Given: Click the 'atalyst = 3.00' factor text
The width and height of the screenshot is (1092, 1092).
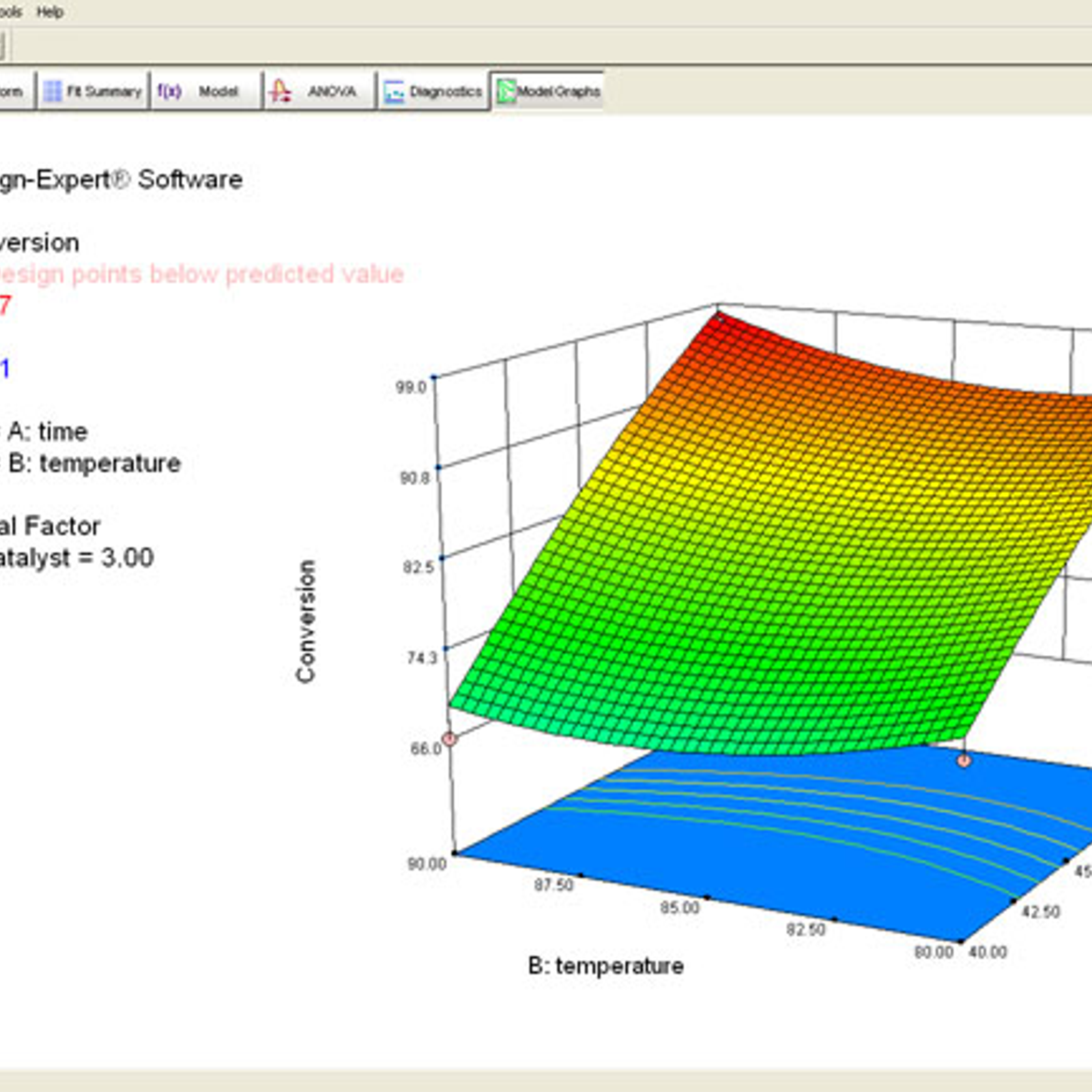Looking at the screenshot, I should click(x=76, y=558).
